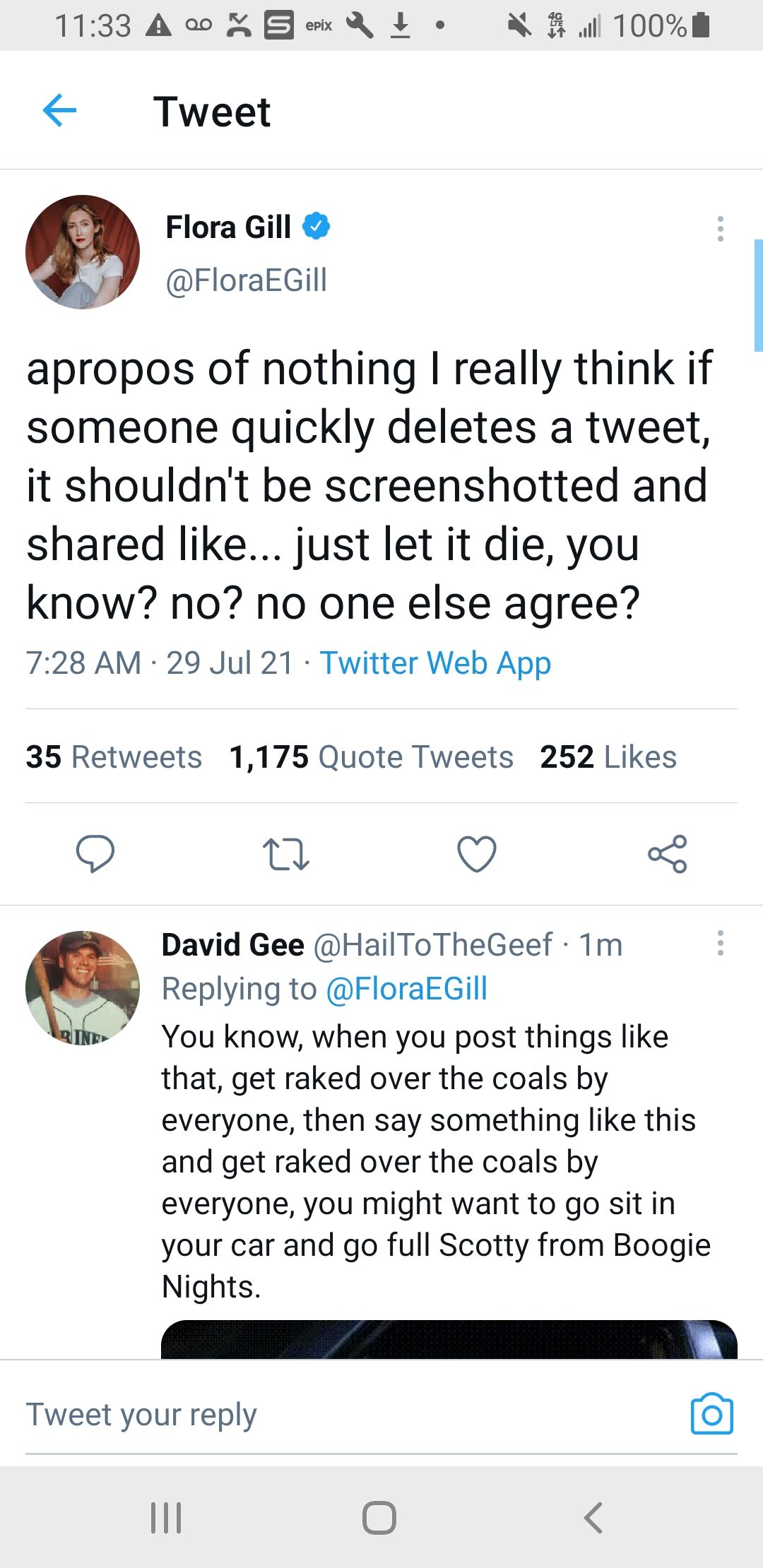
Task: View the 35 Retweets list
Action: [114, 757]
